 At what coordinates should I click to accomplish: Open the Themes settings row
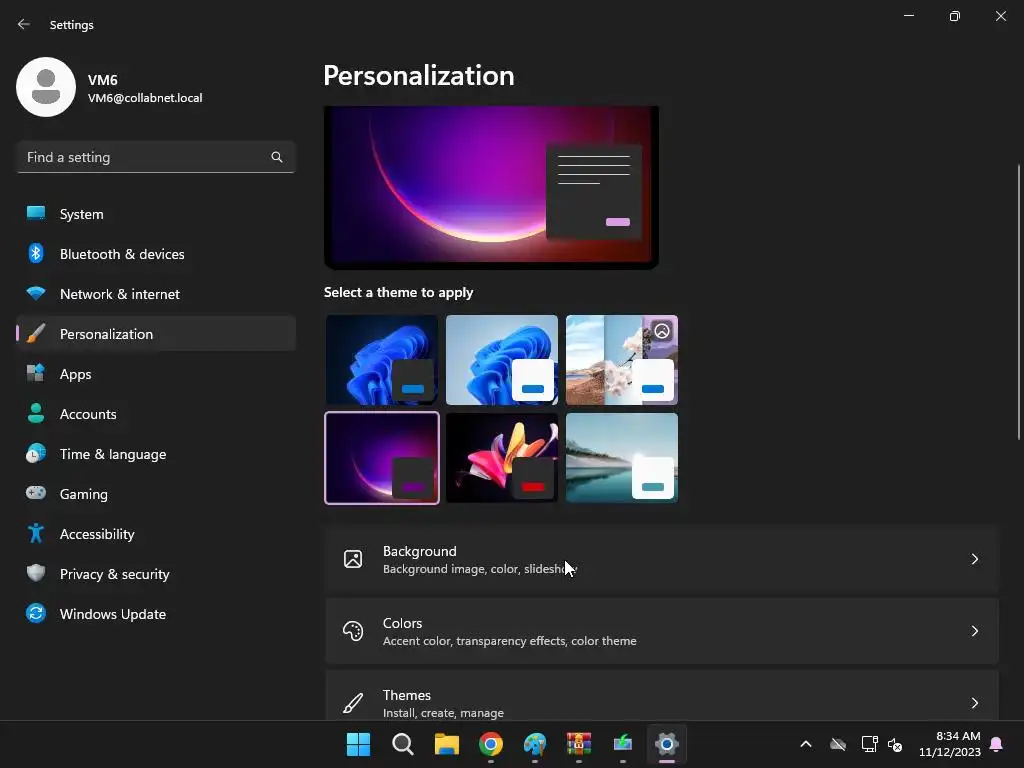662,696
